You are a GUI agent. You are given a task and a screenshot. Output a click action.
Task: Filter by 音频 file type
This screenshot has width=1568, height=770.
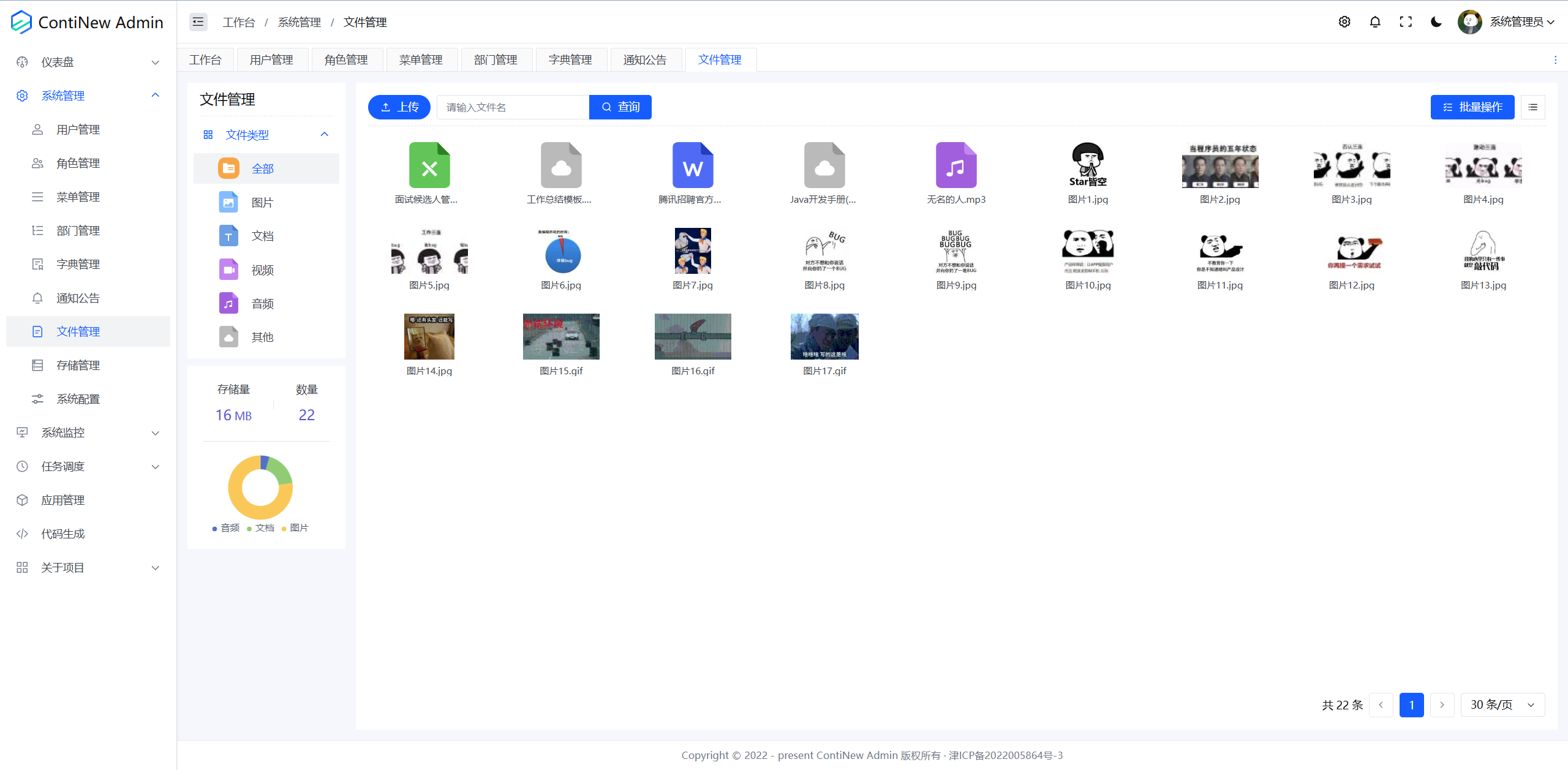(x=262, y=303)
